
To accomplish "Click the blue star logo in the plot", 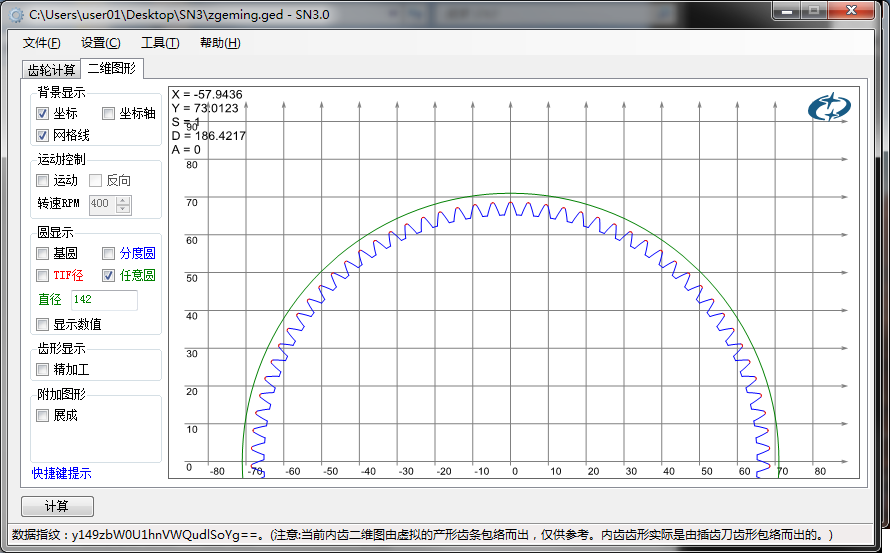I will (829, 107).
